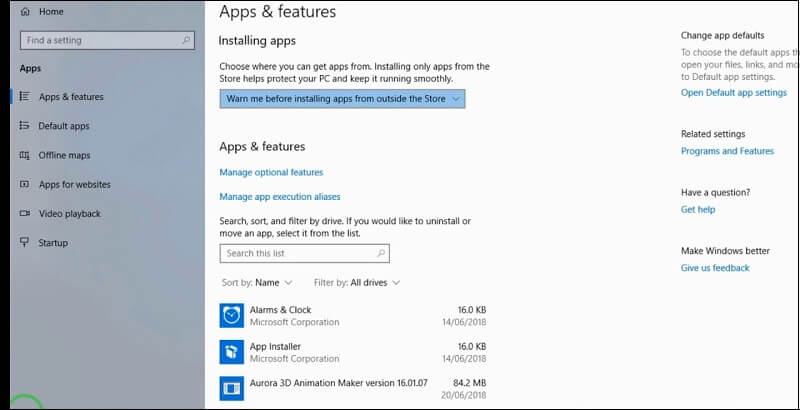Open the app install source dropdown
The height and width of the screenshot is (410, 800).
[342, 99]
